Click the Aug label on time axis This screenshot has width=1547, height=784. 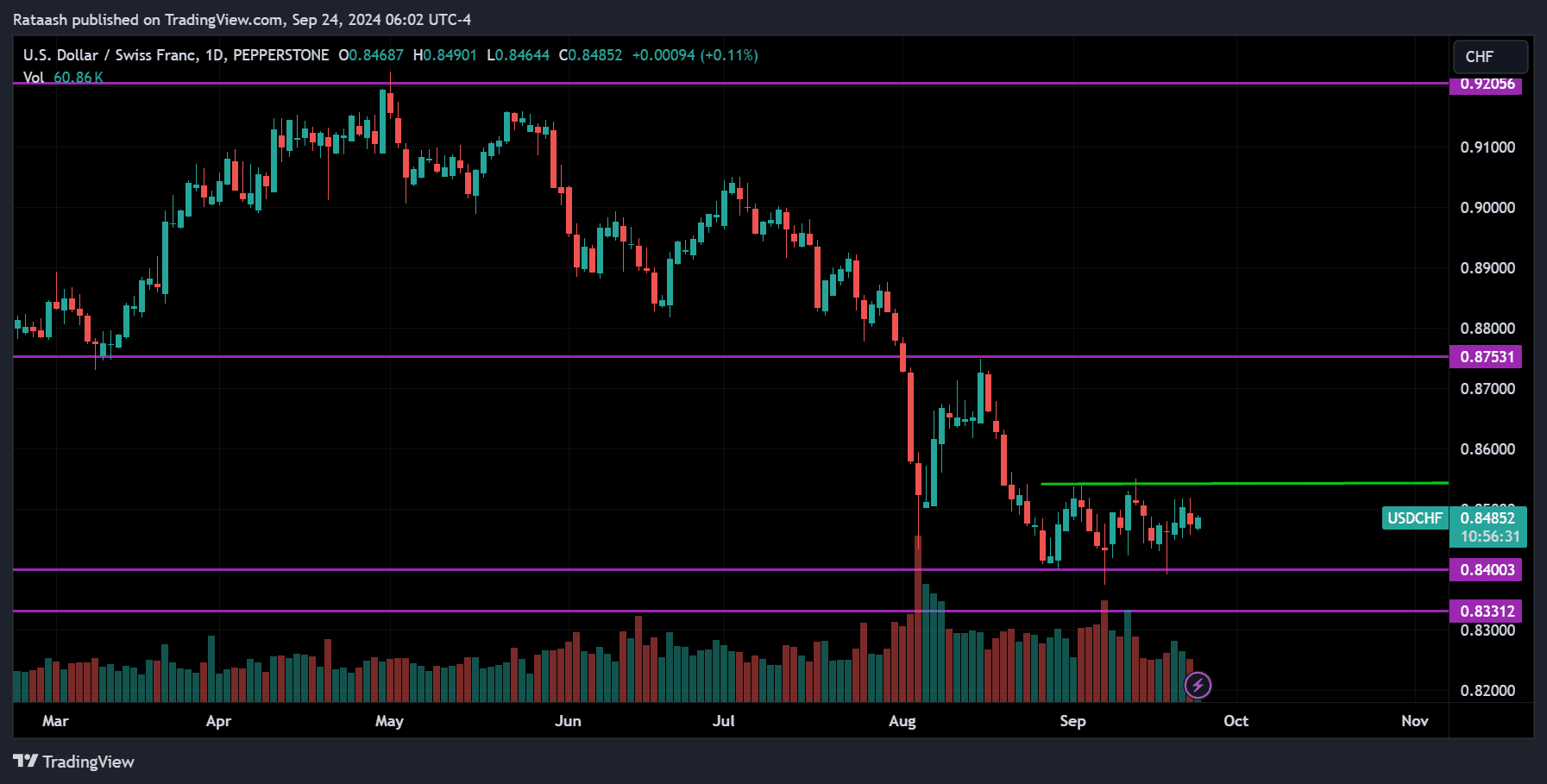[x=902, y=721]
